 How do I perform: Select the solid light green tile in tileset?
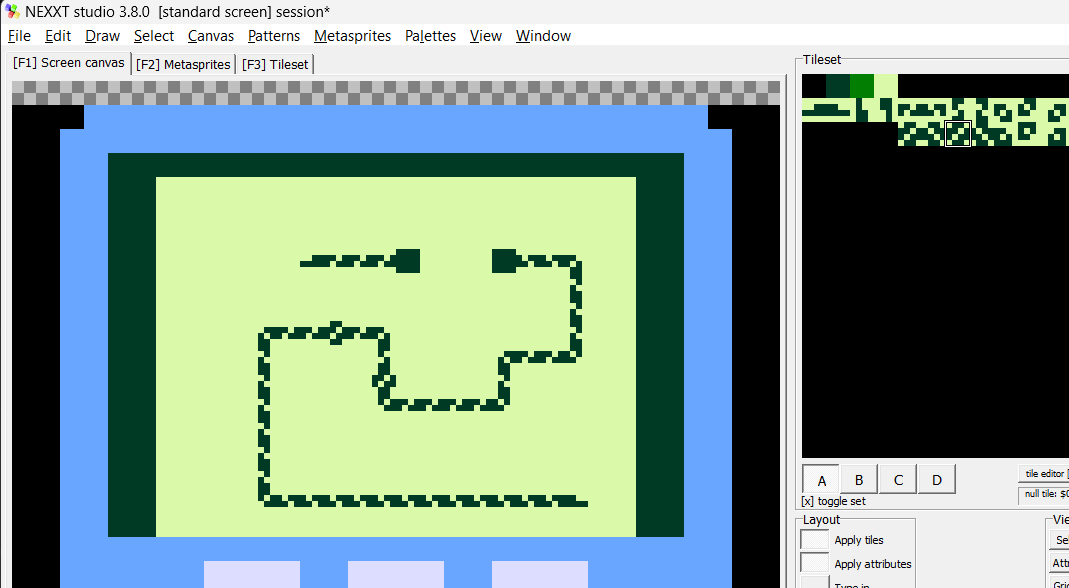tap(886, 86)
